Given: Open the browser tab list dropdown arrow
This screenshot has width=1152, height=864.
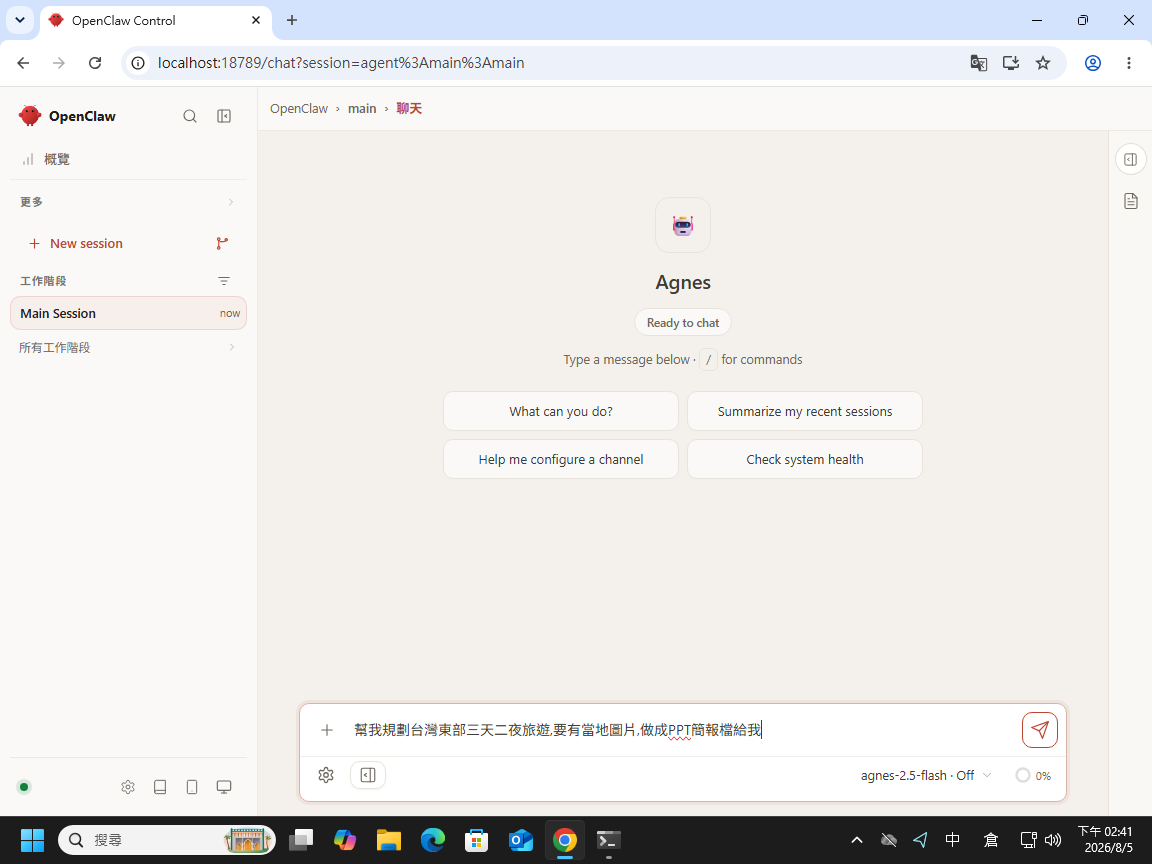Looking at the screenshot, I should coord(20,21).
